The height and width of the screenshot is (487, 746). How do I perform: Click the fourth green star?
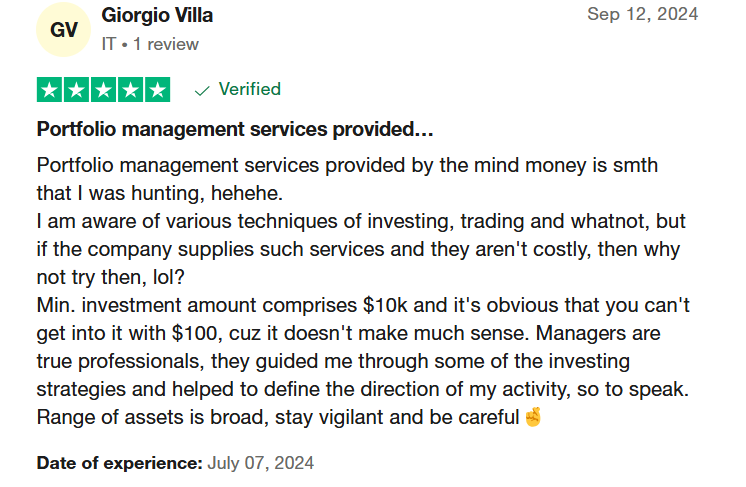tap(131, 90)
